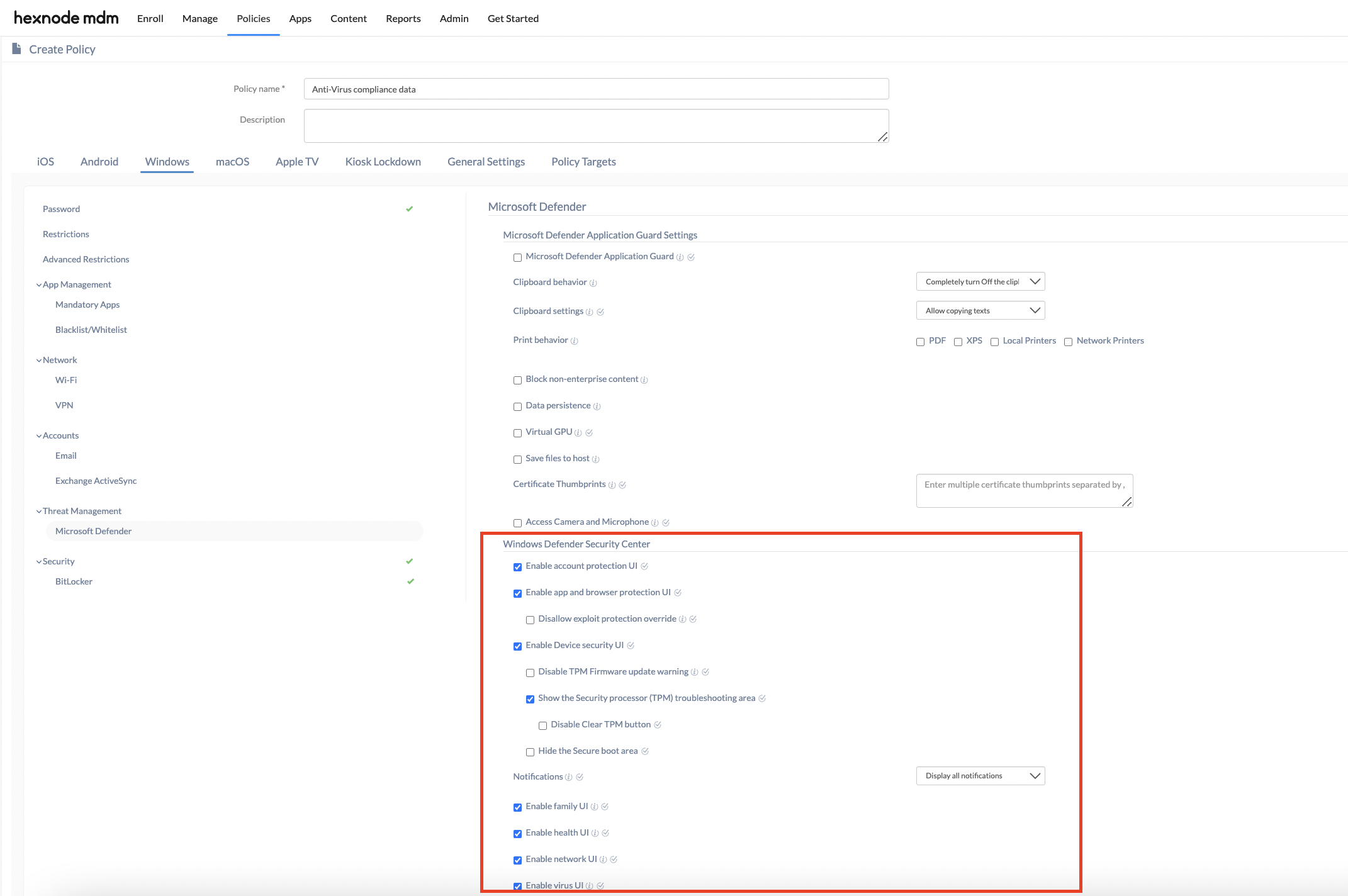
Task: Click info icon beside Enable family UI
Action: click(x=594, y=807)
